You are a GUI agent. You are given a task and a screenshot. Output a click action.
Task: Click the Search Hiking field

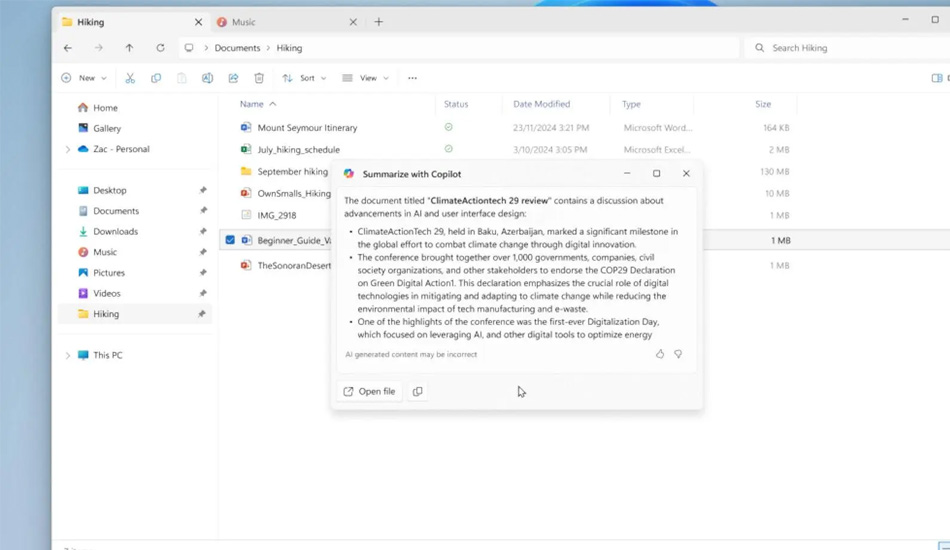pyautogui.click(x=848, y=48)
